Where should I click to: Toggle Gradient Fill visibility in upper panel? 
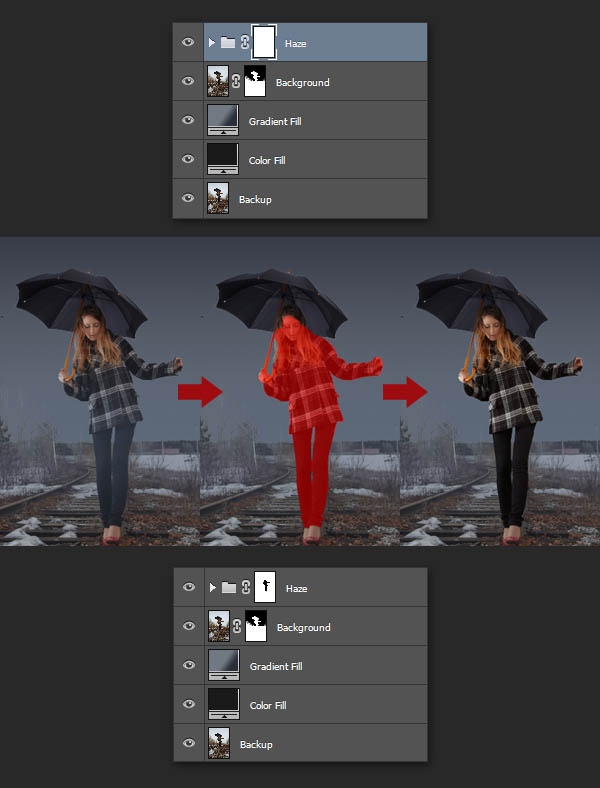[x=188, y=121]
